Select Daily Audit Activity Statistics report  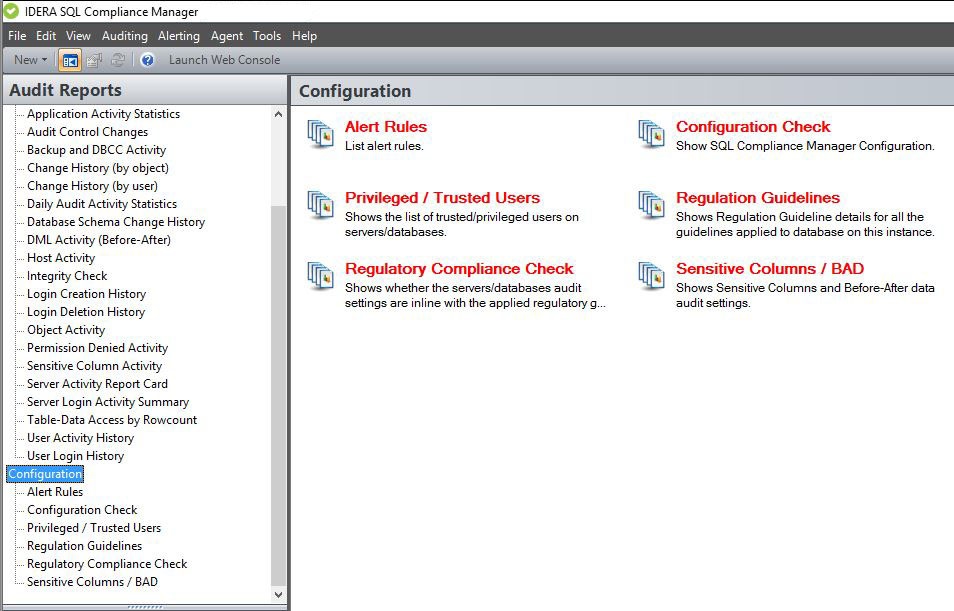(x=102, y=204)
